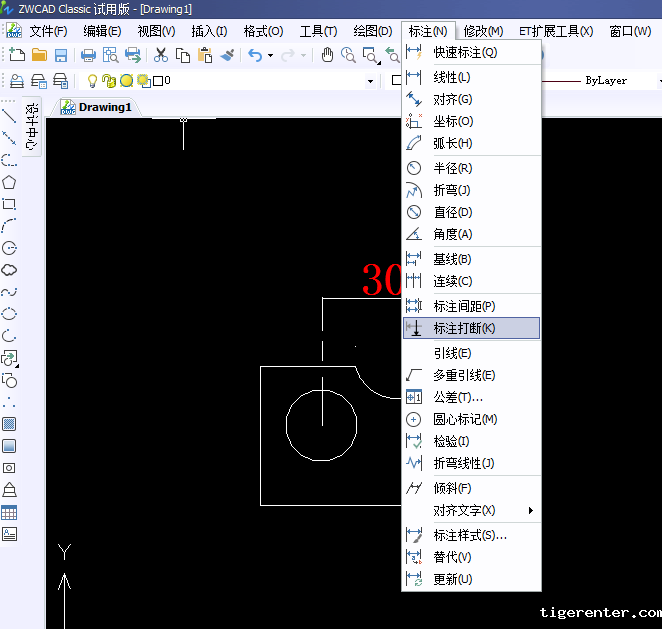
Task: Choose 折弯线性(J) menu item
Action: point(472,463)
